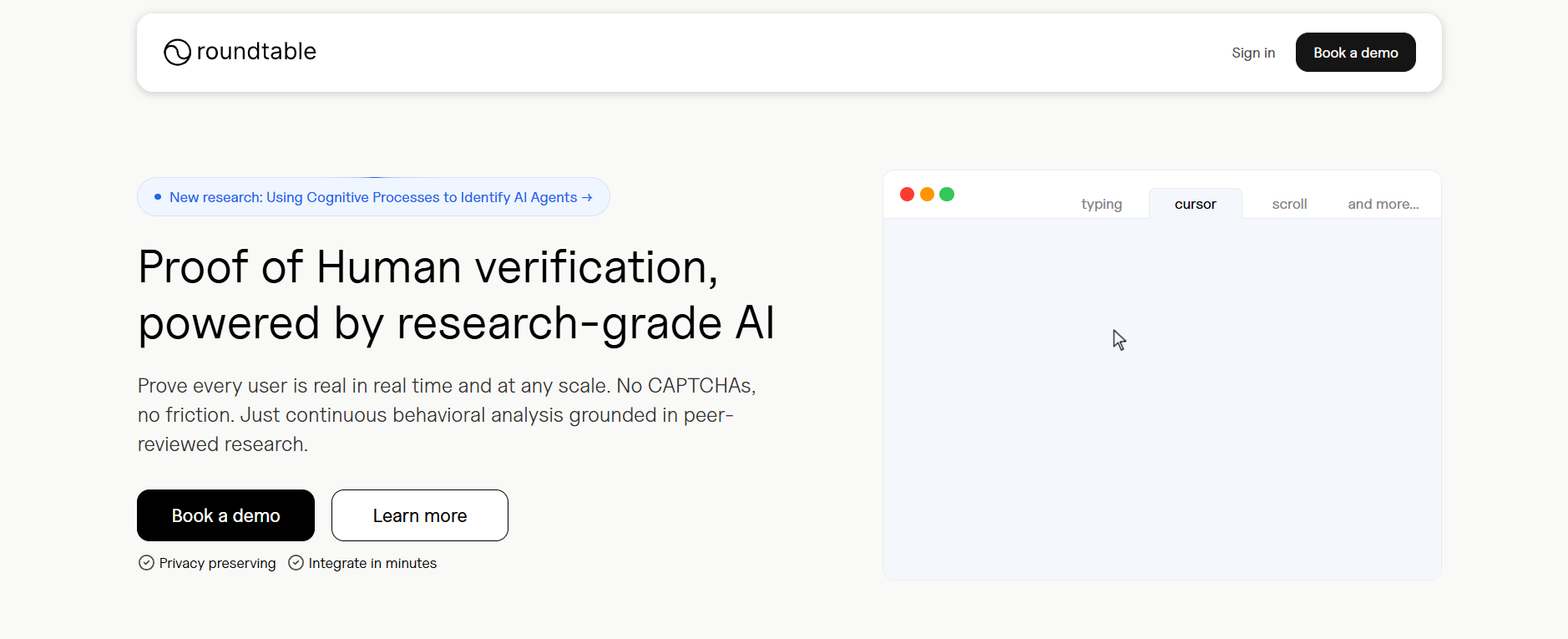Click the green dot in demo window
Image resolution: width=1568 pixels, height=639 pixels.
click(947, 194)
